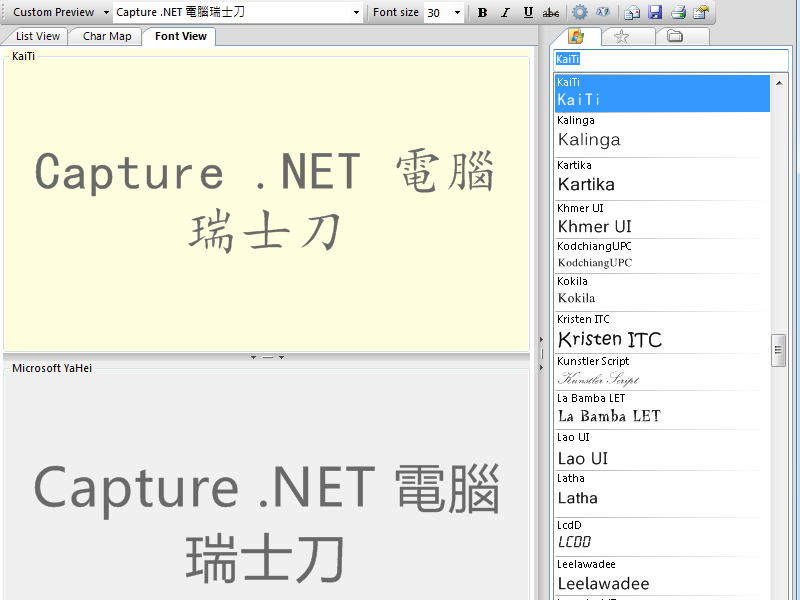Screen dimensions: 800x600
Task: Expand the preview text combo box
Action: click(x=356, y=12)
